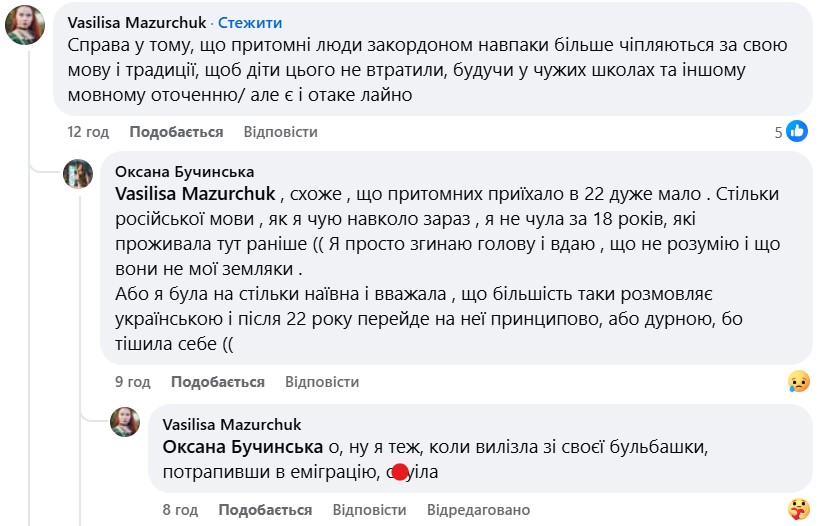Show edit history via Відредаговано
This screenshot has width=836, height=526.
(x=478, y=510)
